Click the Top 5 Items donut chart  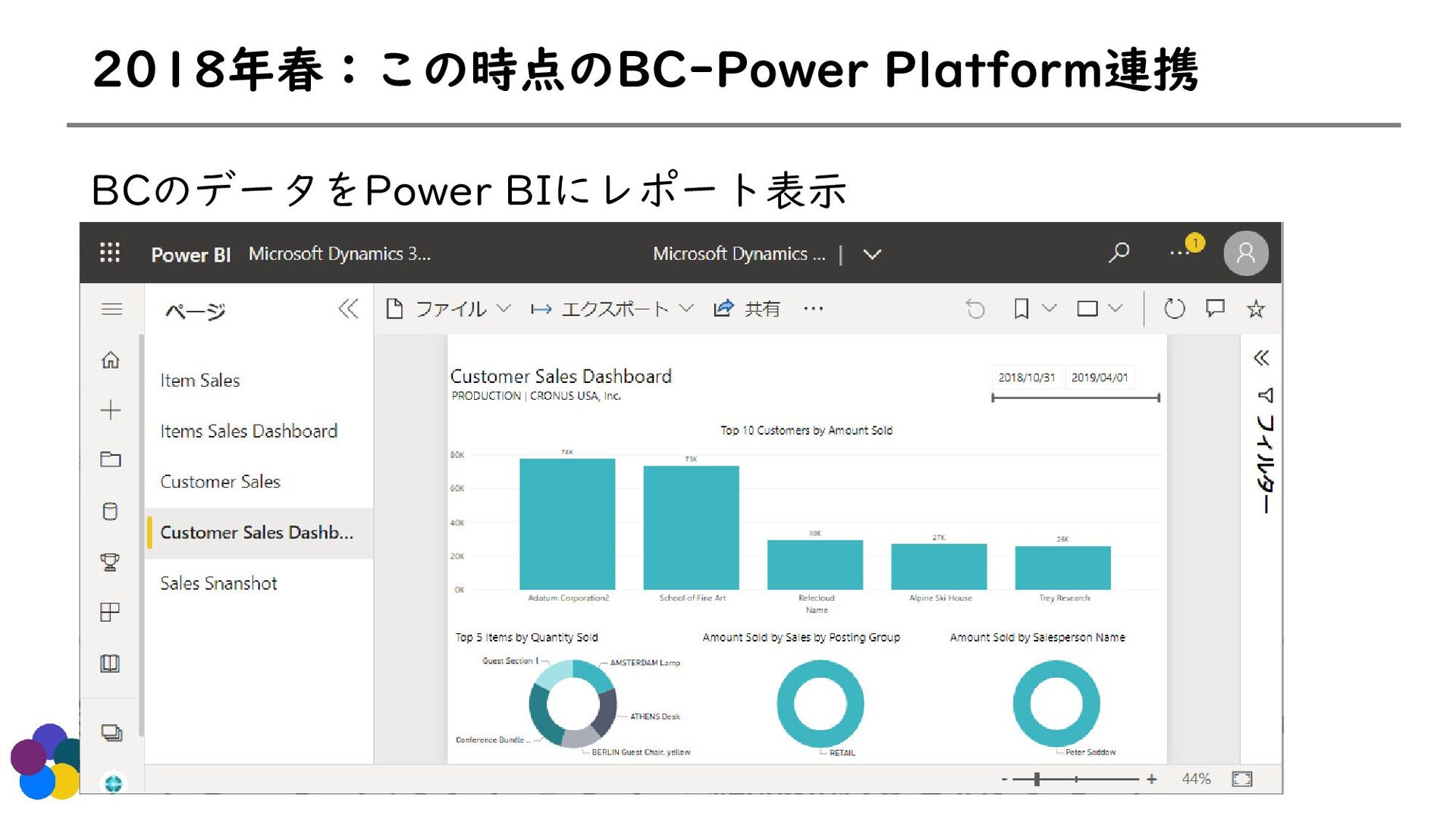click(x=573, y=704)
